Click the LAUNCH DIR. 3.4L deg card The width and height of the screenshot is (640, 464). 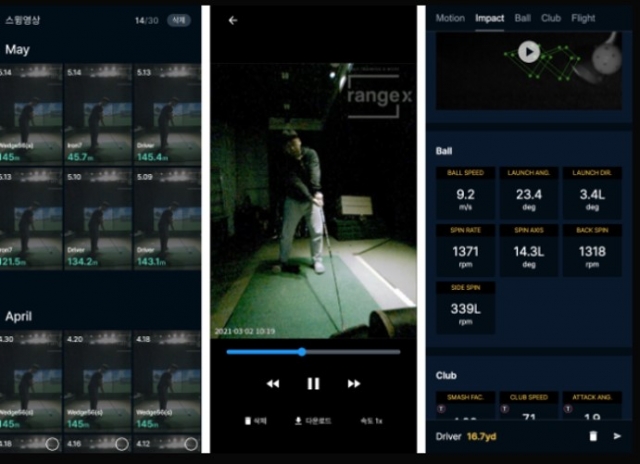point(592,193)
